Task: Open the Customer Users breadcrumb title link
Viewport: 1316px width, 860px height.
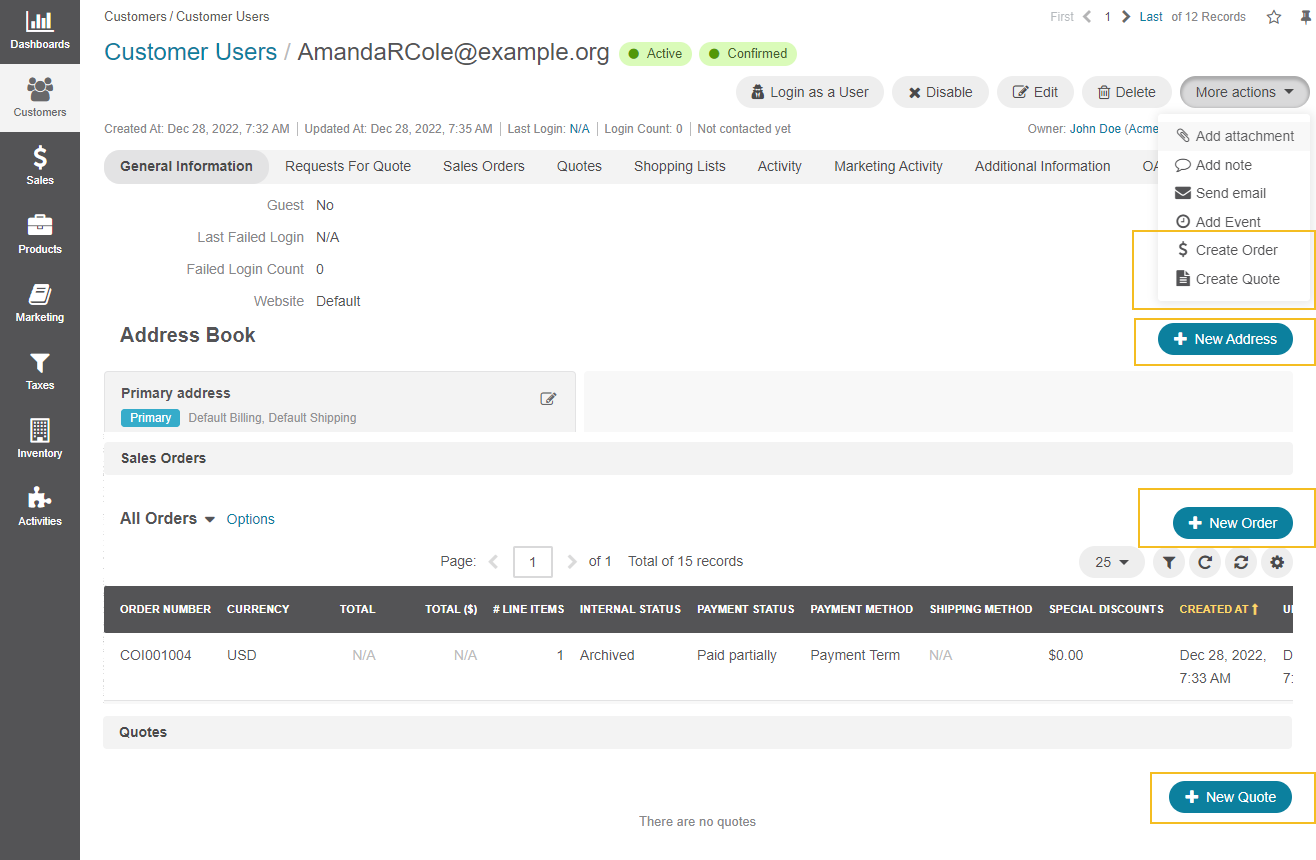Action: tap(191, 52)
